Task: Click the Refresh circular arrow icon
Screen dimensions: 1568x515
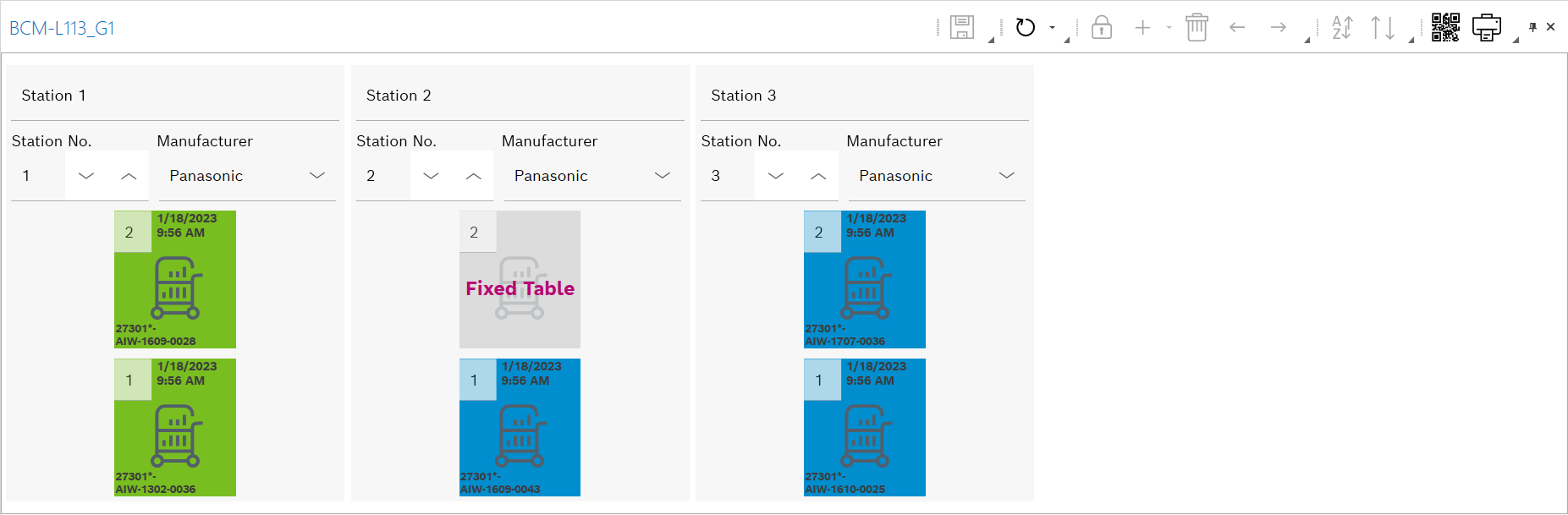Action: [x=1026, y=28]
